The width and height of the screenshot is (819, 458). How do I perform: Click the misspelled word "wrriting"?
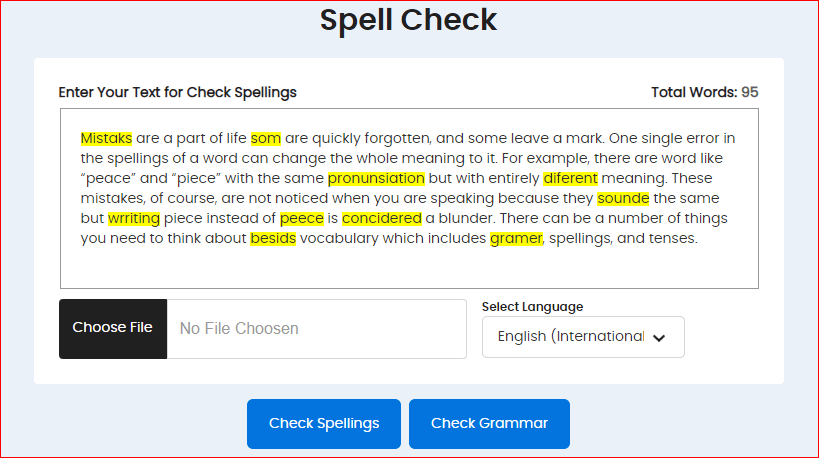[x=134, y=218]
